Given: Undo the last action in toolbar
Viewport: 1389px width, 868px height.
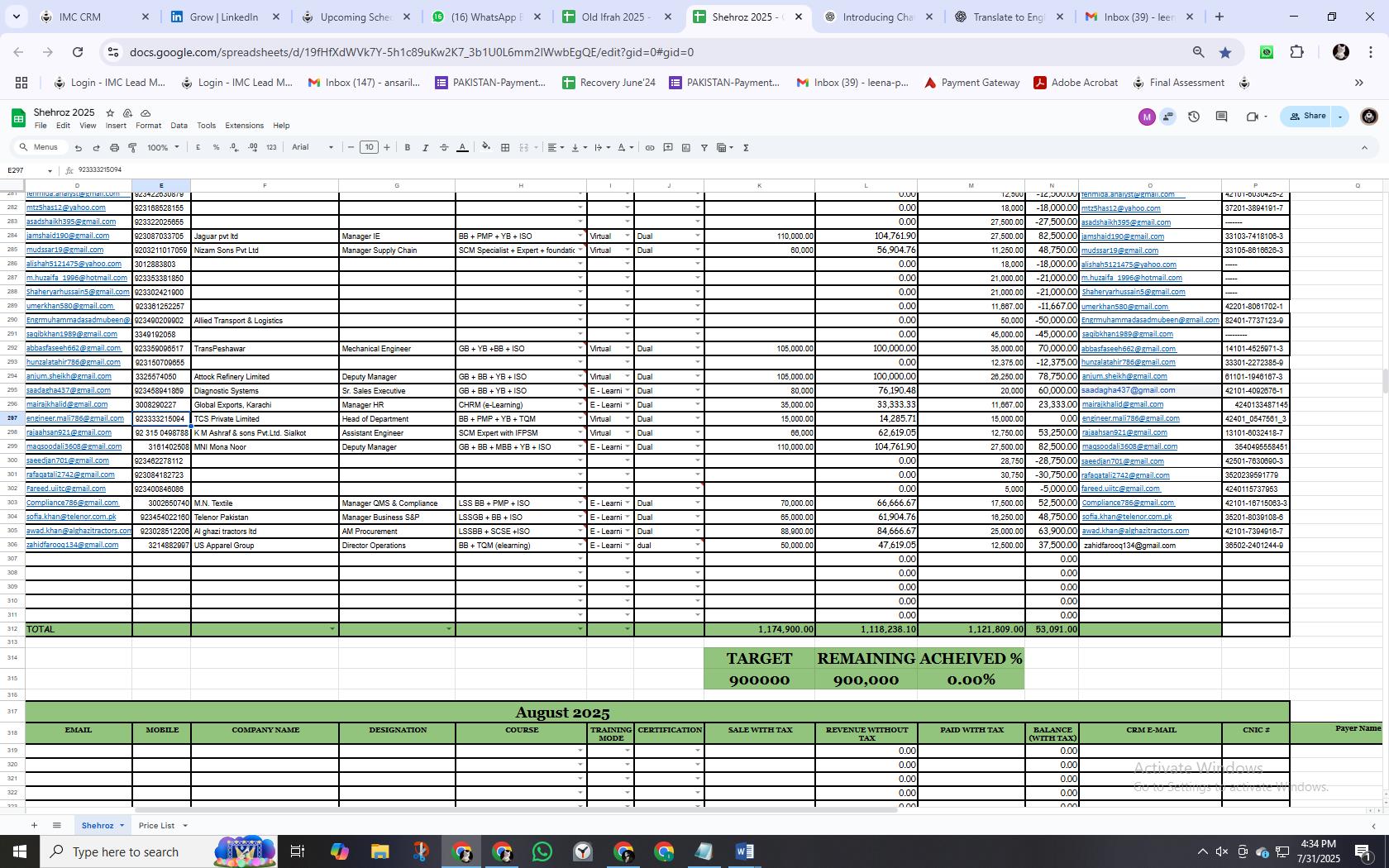Looking at the screenshot, I should 78,148.
